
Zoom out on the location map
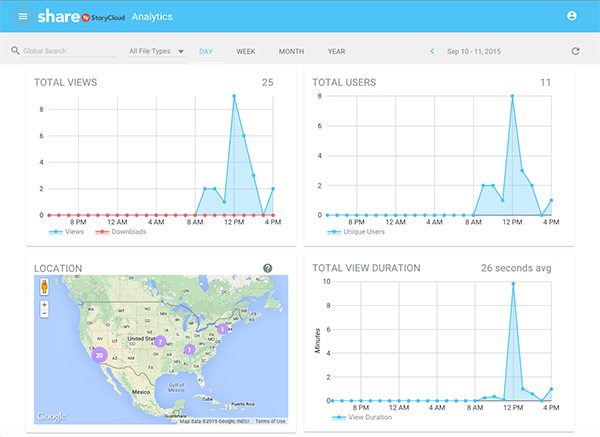click(44, 314)
